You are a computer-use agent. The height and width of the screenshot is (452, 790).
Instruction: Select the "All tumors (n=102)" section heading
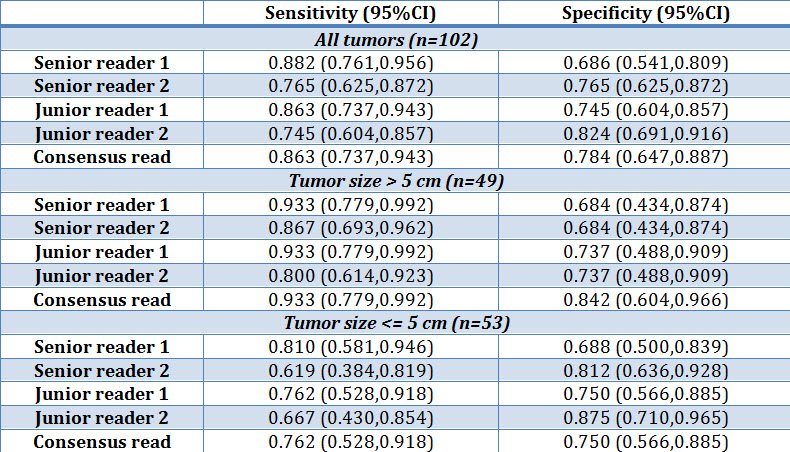pos(394,40)
